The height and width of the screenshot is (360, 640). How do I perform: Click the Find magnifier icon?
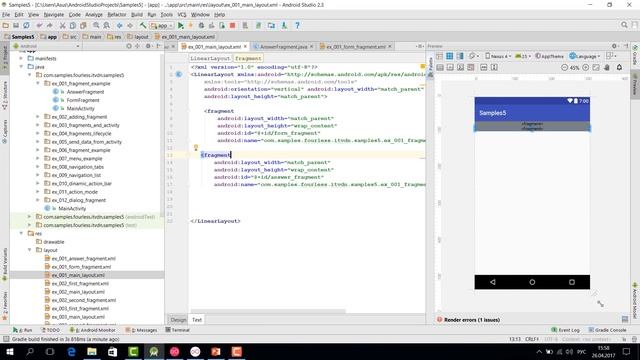pyautogui.click(x=96, y=25)
